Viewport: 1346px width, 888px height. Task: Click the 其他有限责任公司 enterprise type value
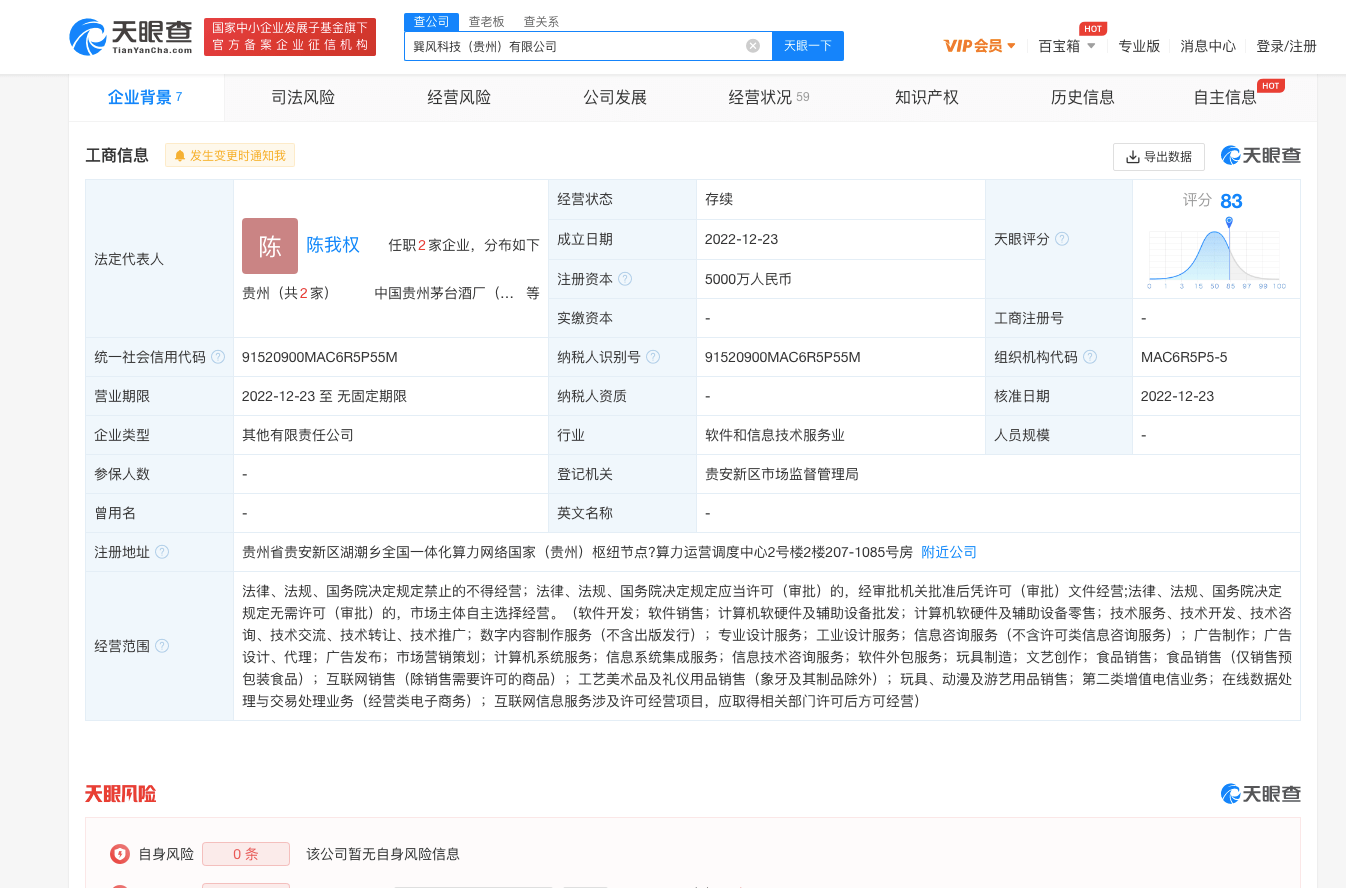point(298,435)
